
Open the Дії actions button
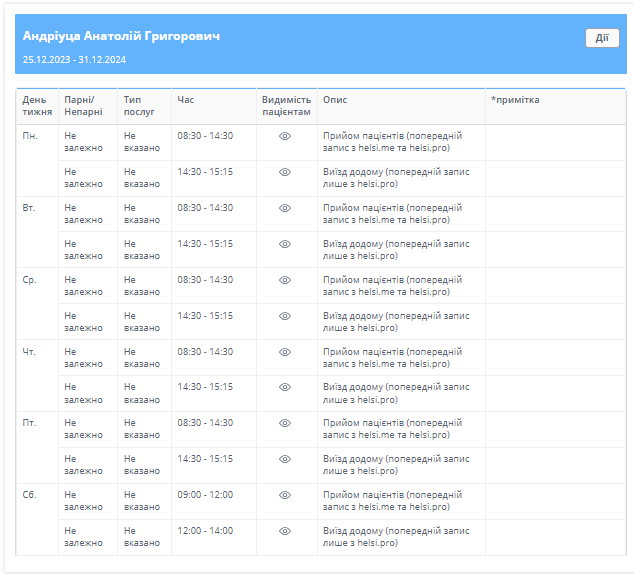(x=602, y=38)
